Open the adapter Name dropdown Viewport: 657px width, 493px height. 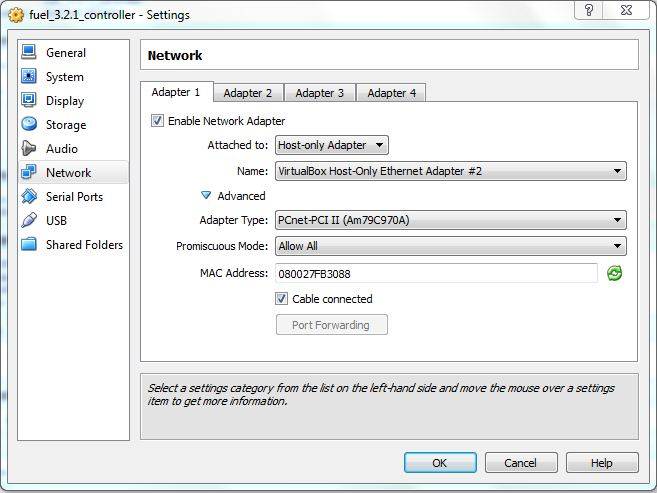click(450, 171)
